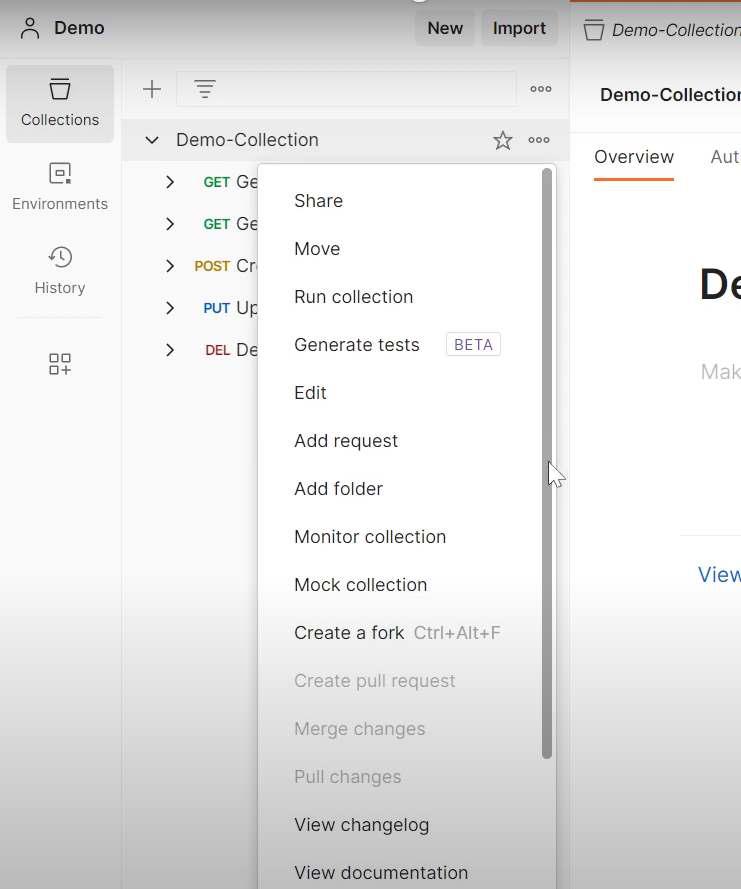
Task: Expand the second GET request row
Action: pyautogui.click(x=170, y=224)
